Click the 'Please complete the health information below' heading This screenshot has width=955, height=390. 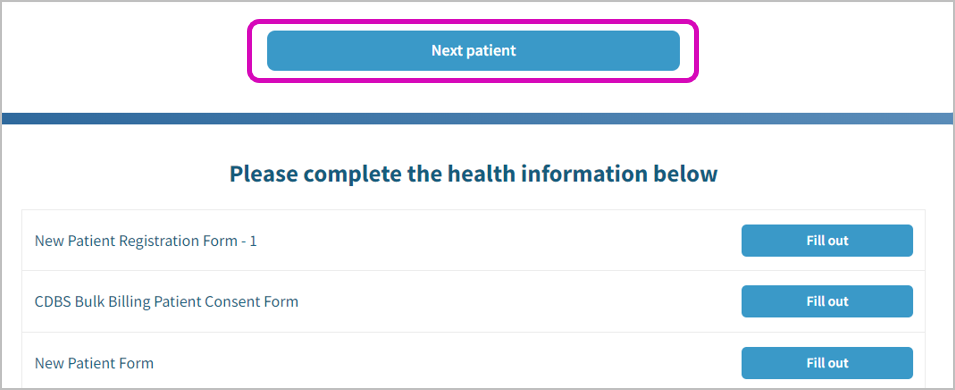click(473, 174)
